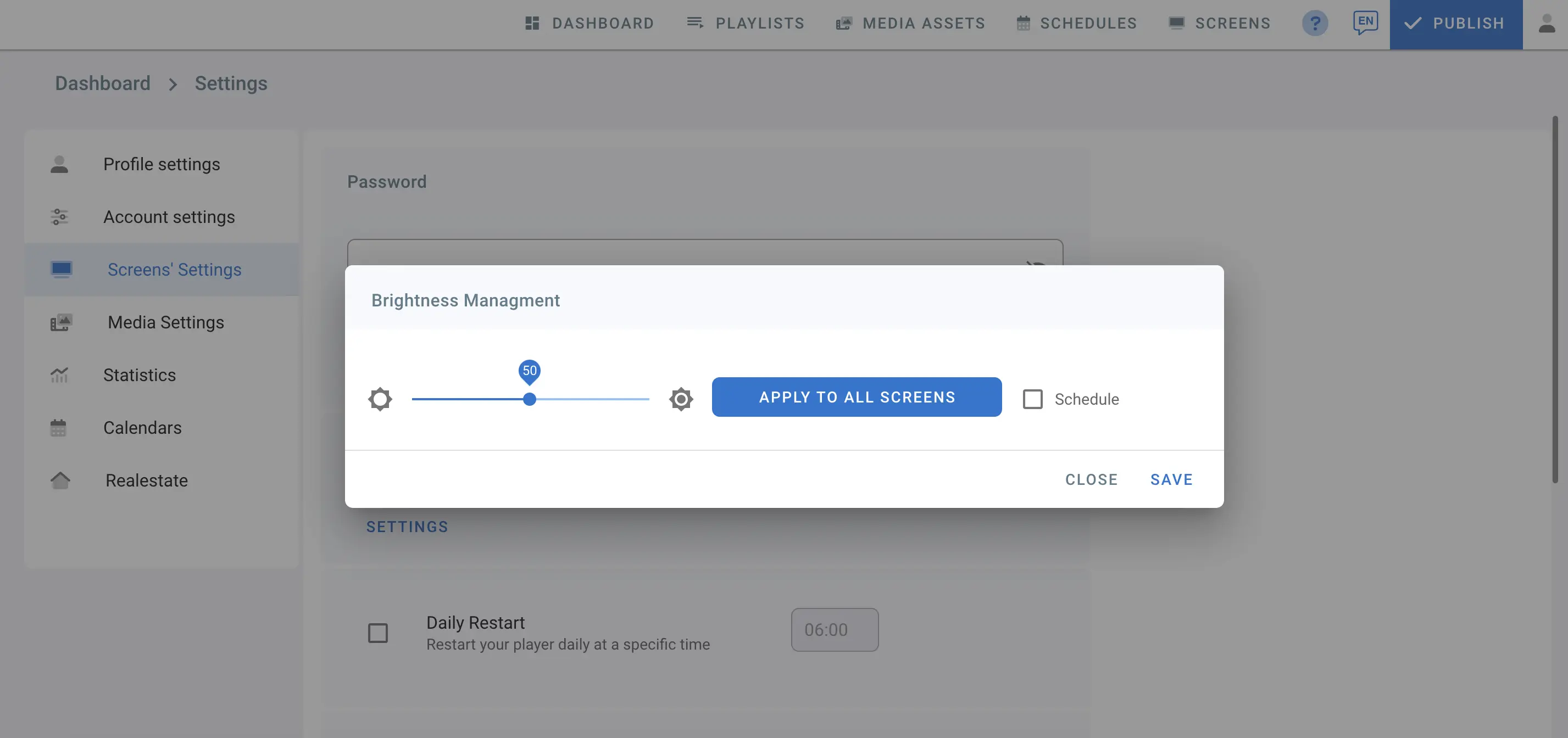
Task: Click the Calendars icon in sidebar
Action: tap(58, 428)
